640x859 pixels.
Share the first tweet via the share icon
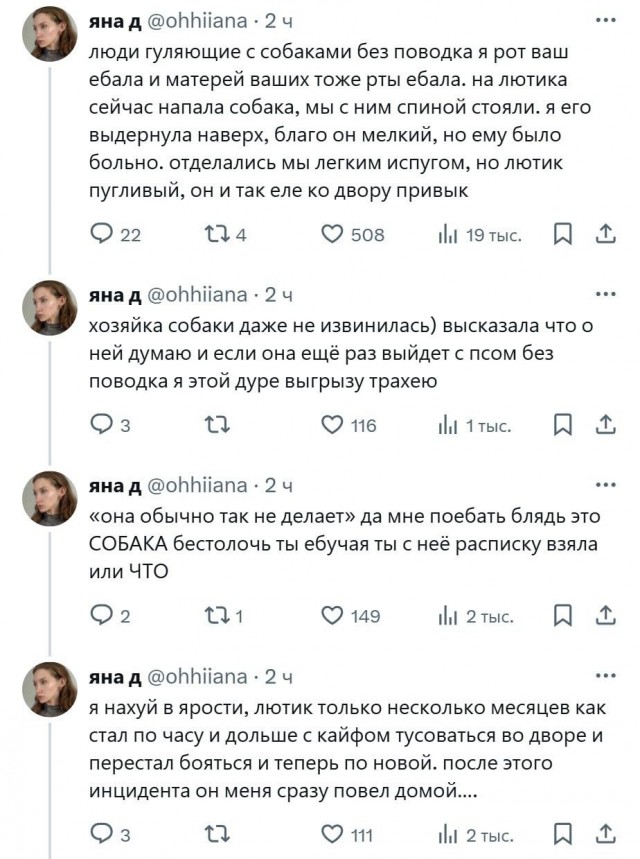click(x=604, y=234)
